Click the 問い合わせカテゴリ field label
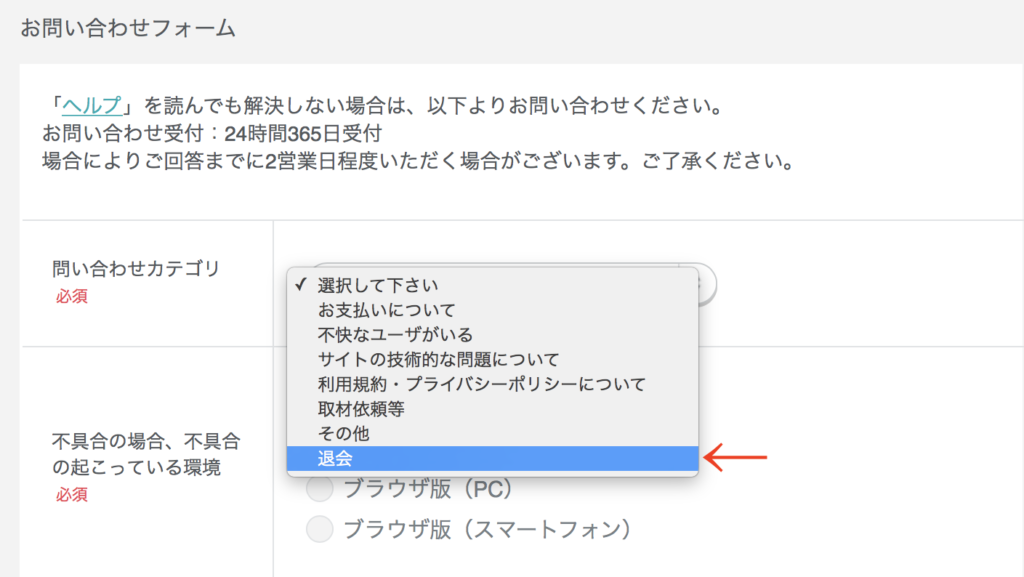Image resolution: width=1024 pixels, height=577 pixels. (x=135, y=268)
